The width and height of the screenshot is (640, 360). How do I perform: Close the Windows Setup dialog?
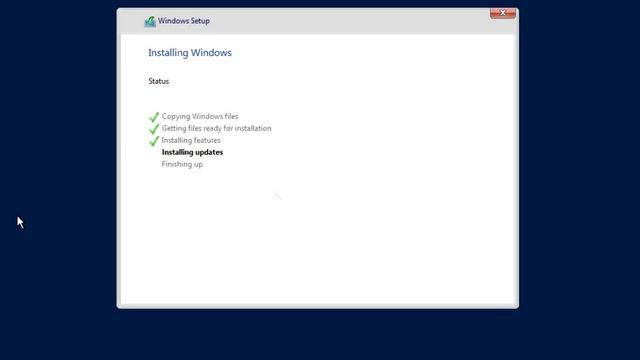pyautogui.click(x=503, y=13)
